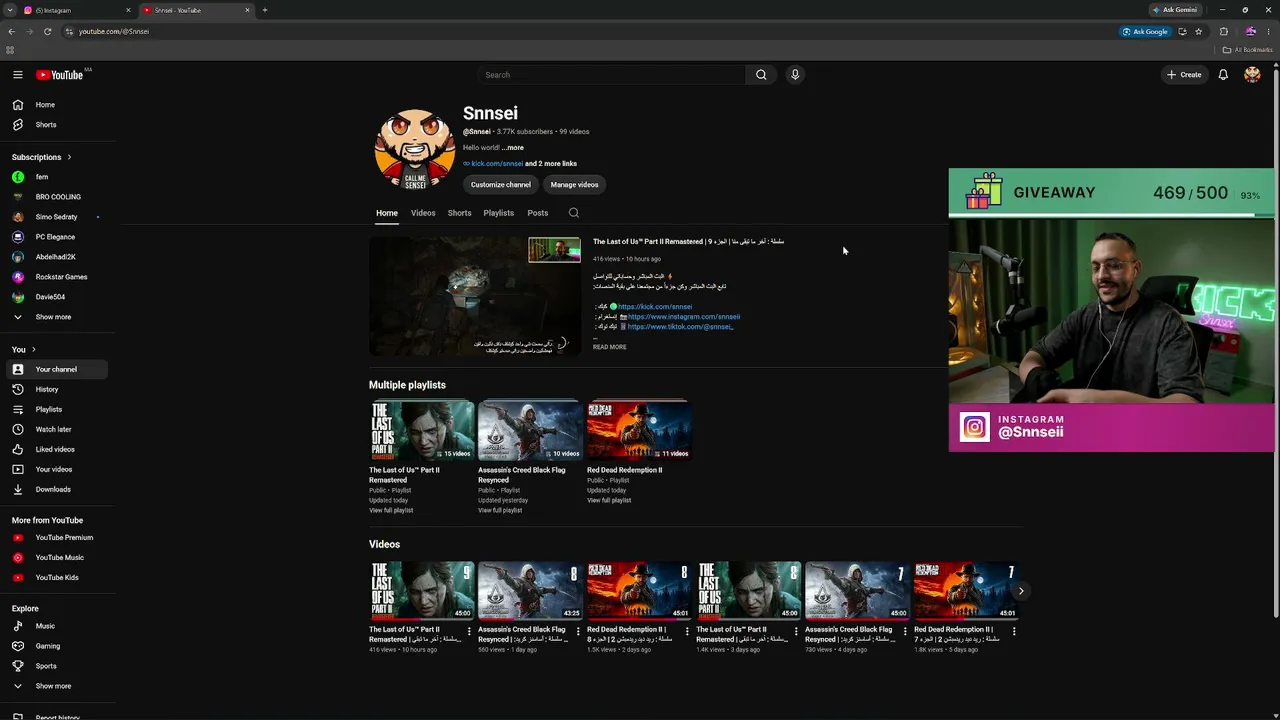Open the notifications bell
This screenshot has width=1280, height=720.
(x=1223, y=75)
